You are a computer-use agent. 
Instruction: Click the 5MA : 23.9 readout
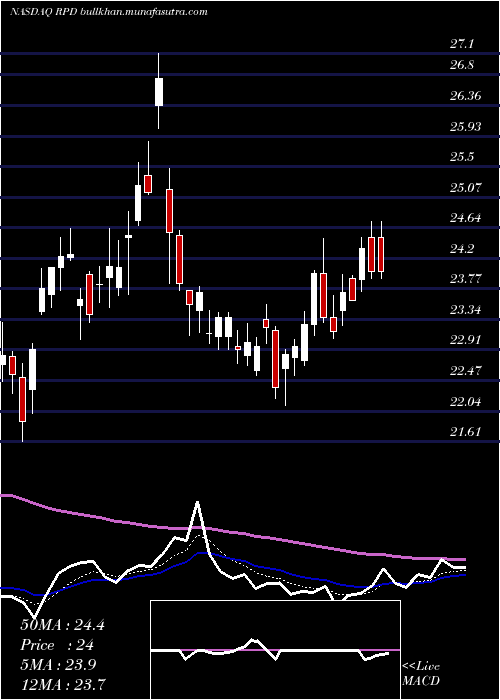(x=59, y=665)
